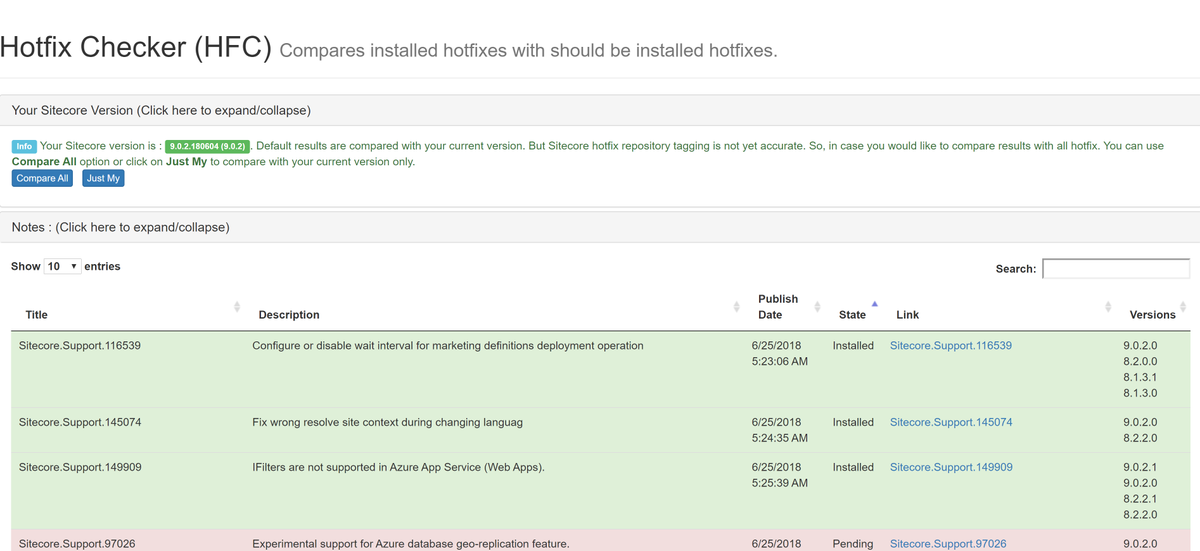Open the Sitecore.Support.97026 link
The image size is (1200, 551).
click(x=948, y=544)
